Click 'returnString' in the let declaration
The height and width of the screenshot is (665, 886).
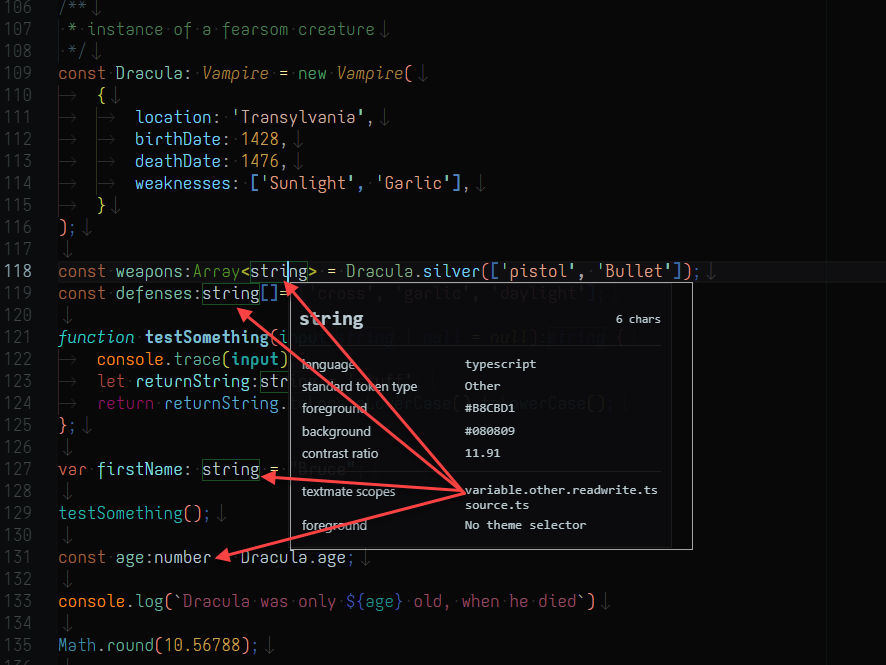tap(192, 381)
